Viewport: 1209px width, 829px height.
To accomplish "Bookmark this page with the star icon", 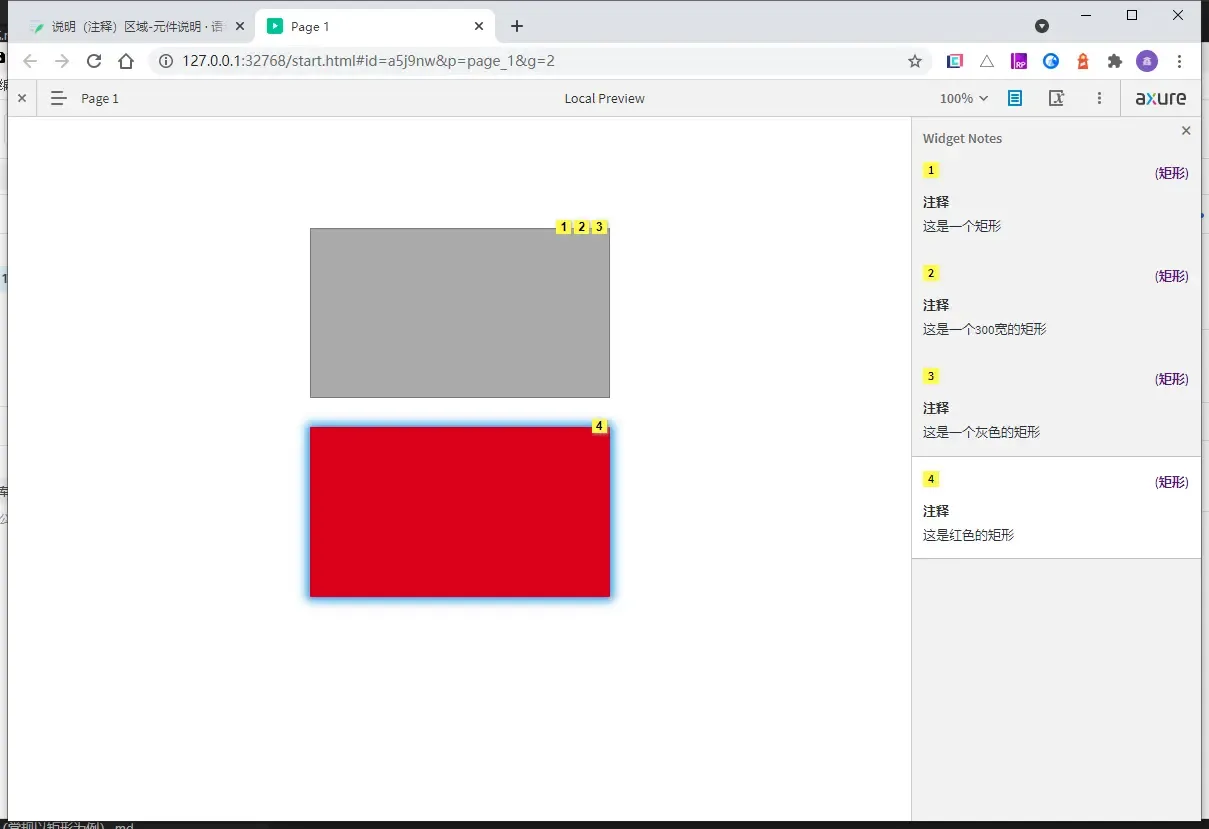I will [914, 61].
